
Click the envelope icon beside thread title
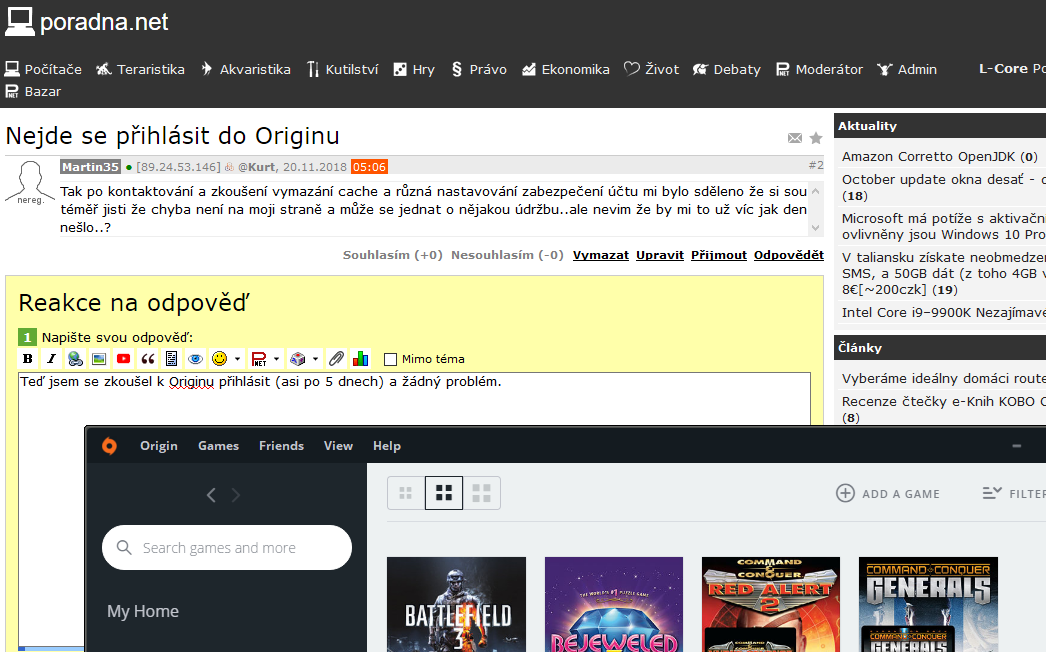point(795,138)
